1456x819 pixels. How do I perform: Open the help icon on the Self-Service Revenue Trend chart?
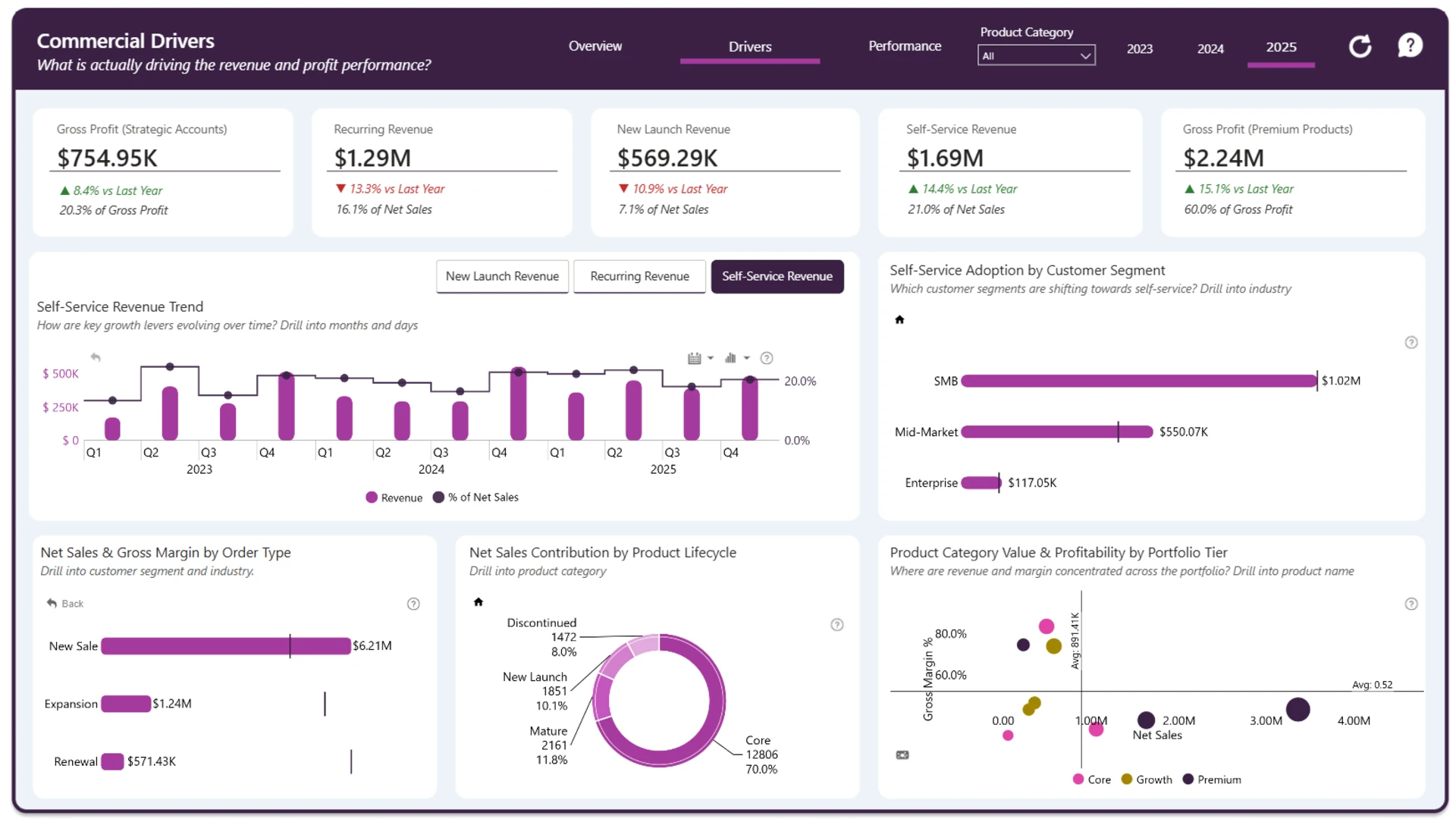click(x=767, y=358)
